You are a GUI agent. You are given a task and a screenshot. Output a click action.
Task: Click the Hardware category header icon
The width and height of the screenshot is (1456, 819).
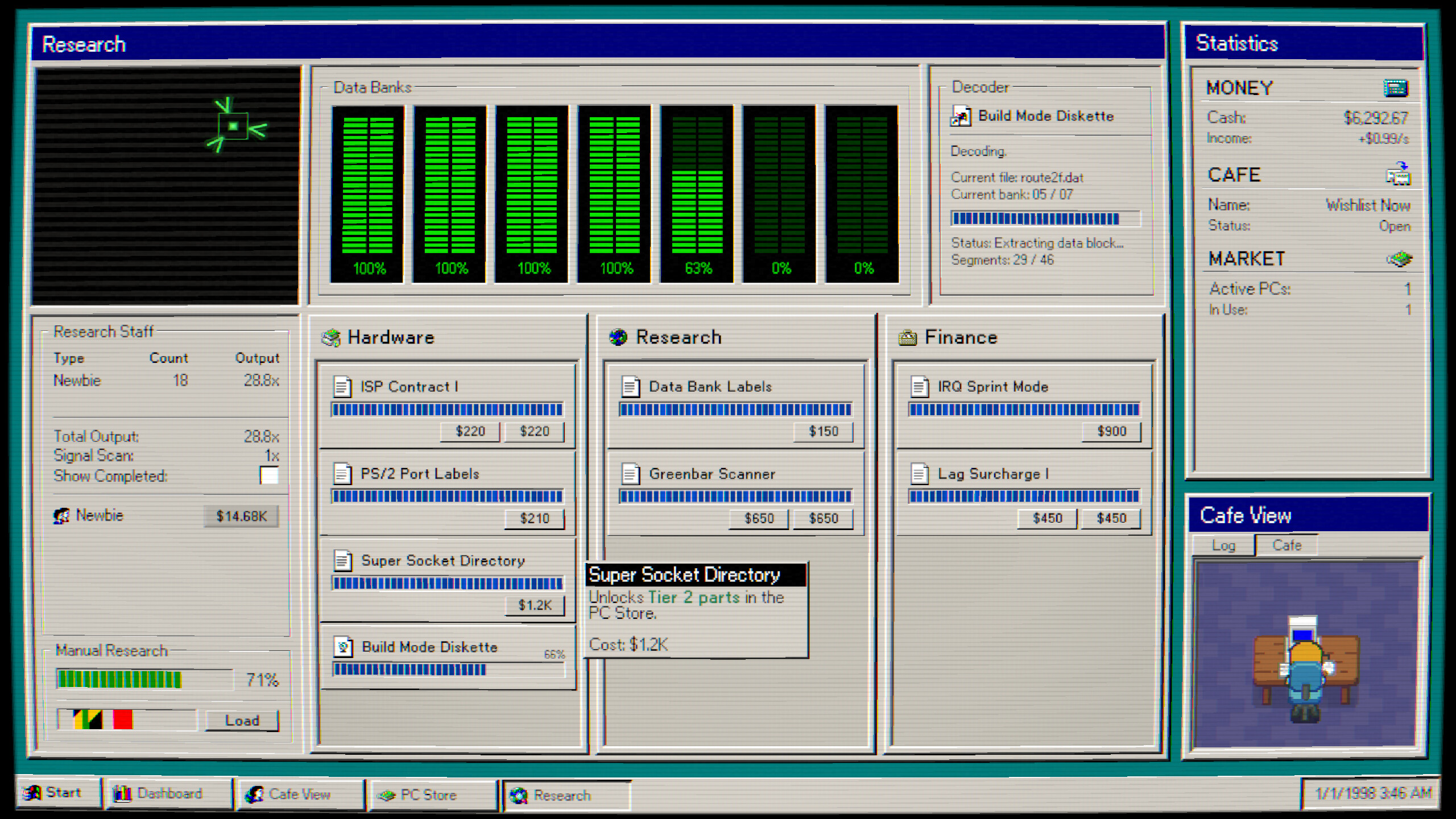pyautogui.click(x=330, y=338)
